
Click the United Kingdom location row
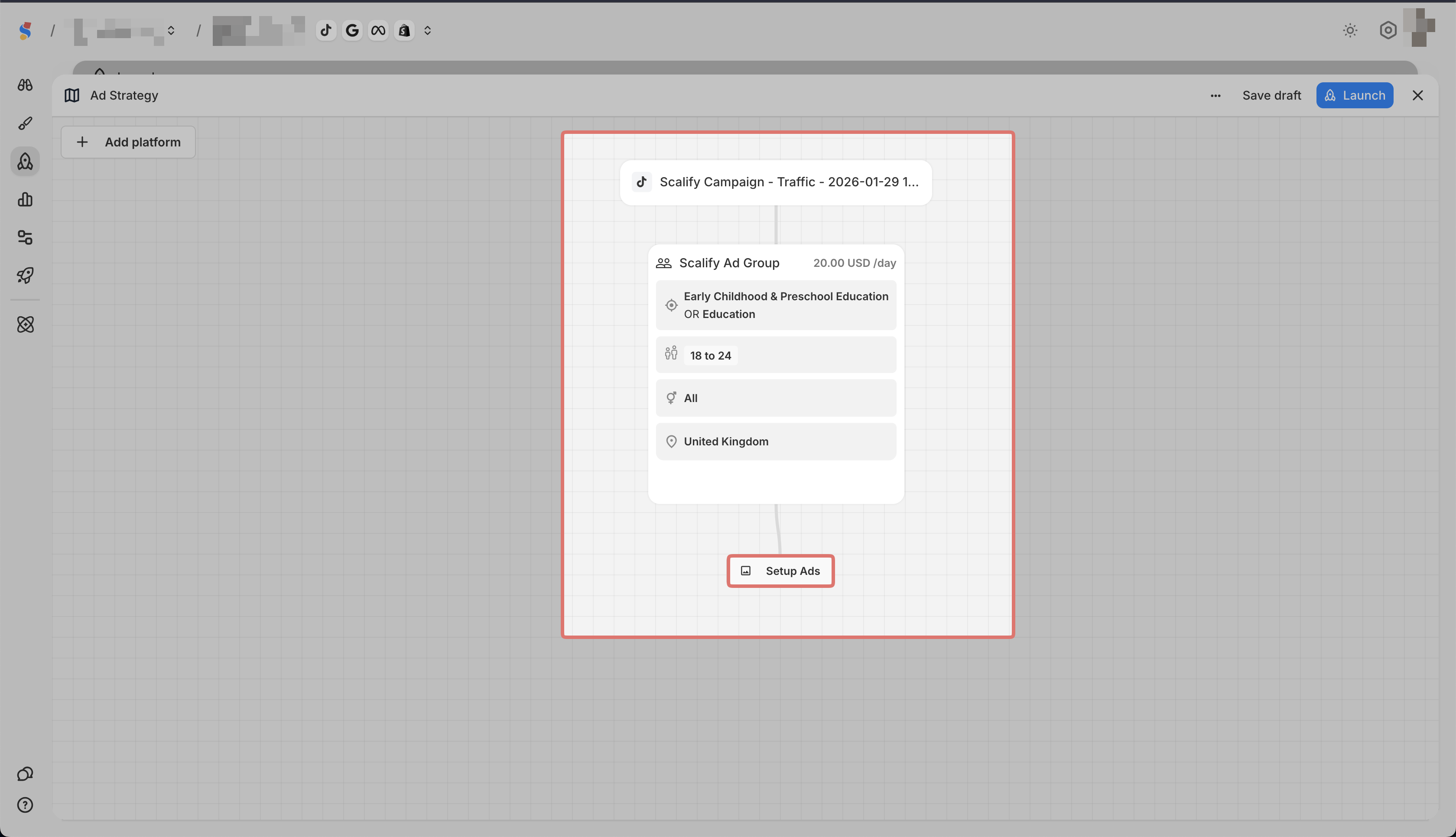coord(775,441)
